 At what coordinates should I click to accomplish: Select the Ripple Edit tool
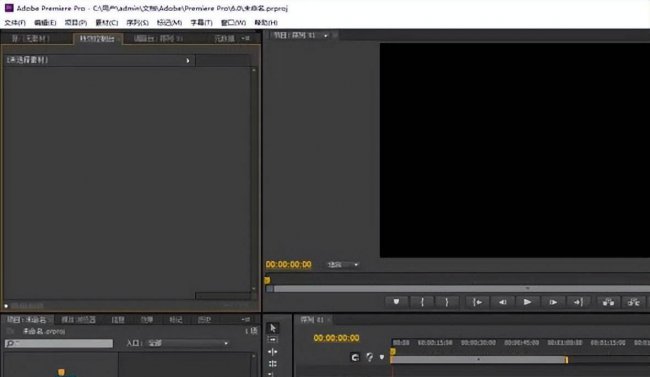(x=272, y=352)
